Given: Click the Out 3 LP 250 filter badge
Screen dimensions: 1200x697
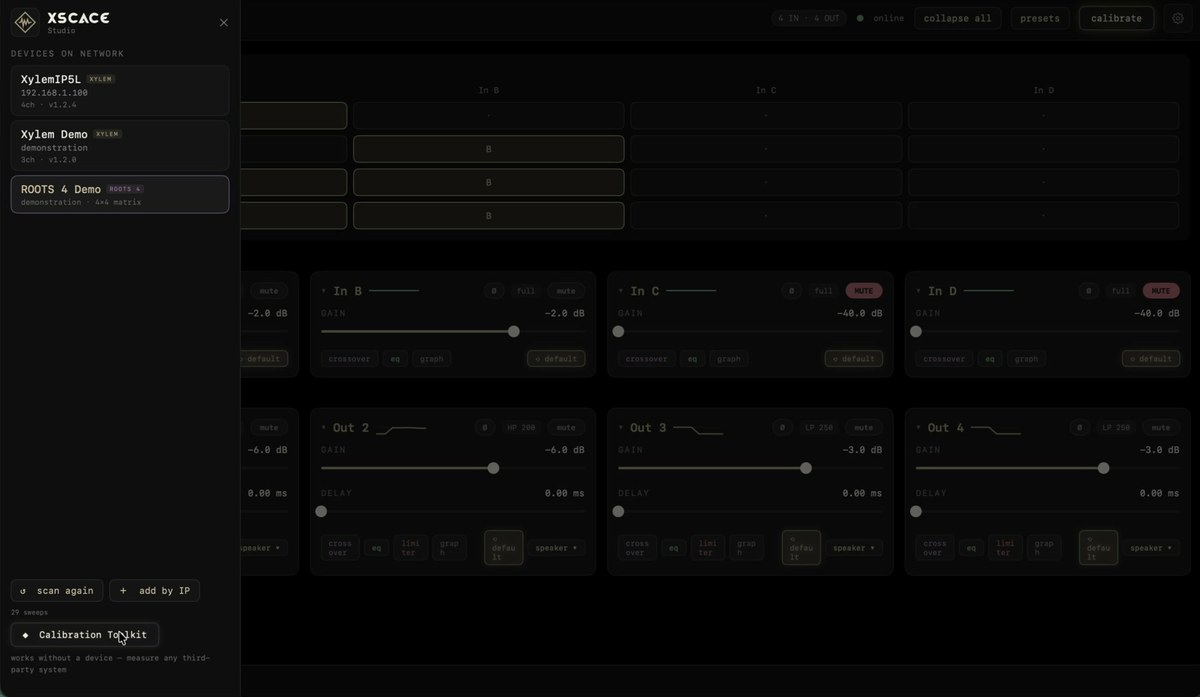Looking at the screenshot, I should pos(819,428).
